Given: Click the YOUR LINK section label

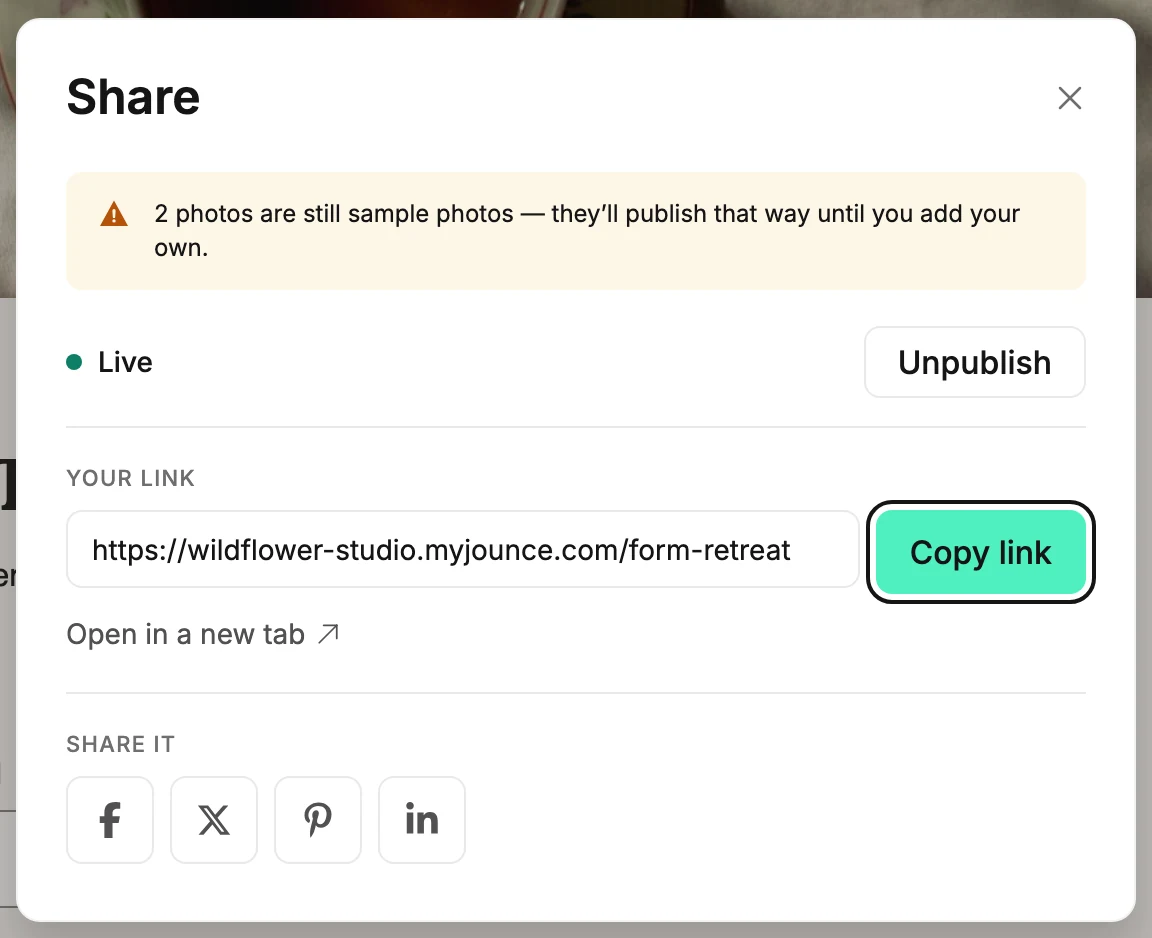Looking at the screenshot, I should 131,478.
